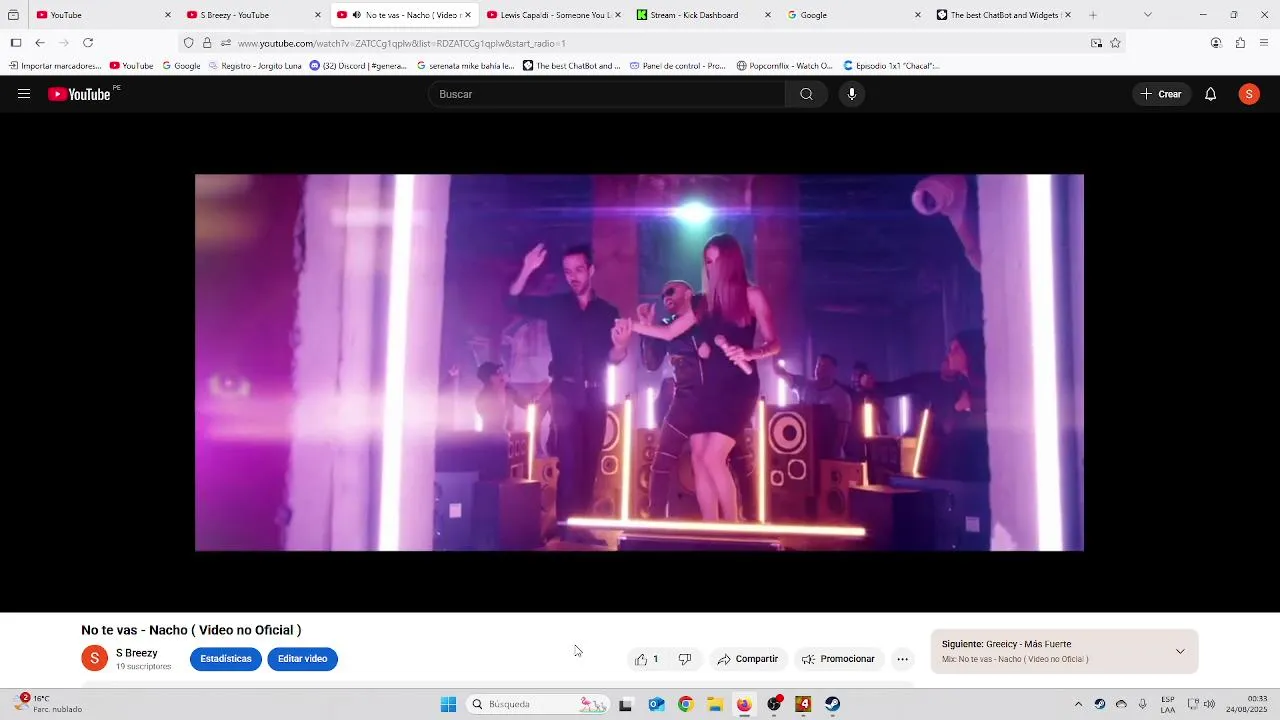Open a new browser tab
1280x720 pixels.
point(1093,15)
